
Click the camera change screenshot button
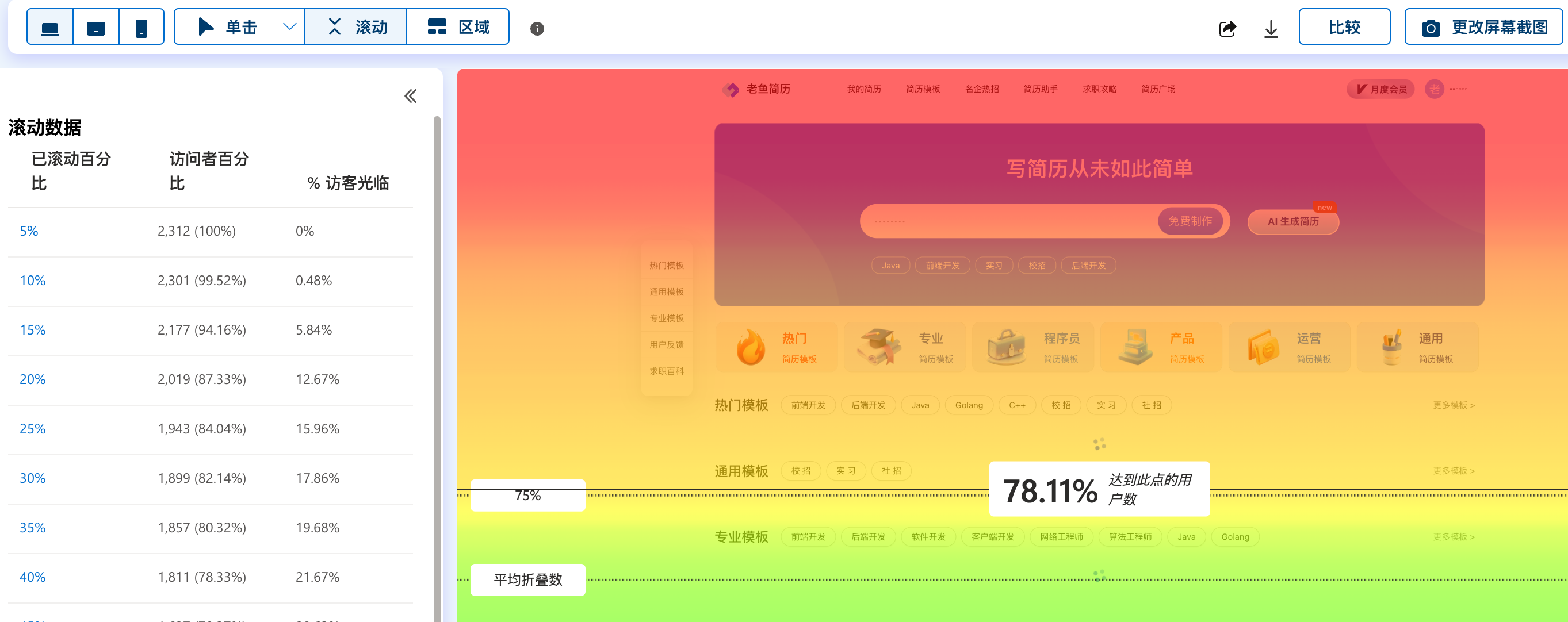[1483, 28]
